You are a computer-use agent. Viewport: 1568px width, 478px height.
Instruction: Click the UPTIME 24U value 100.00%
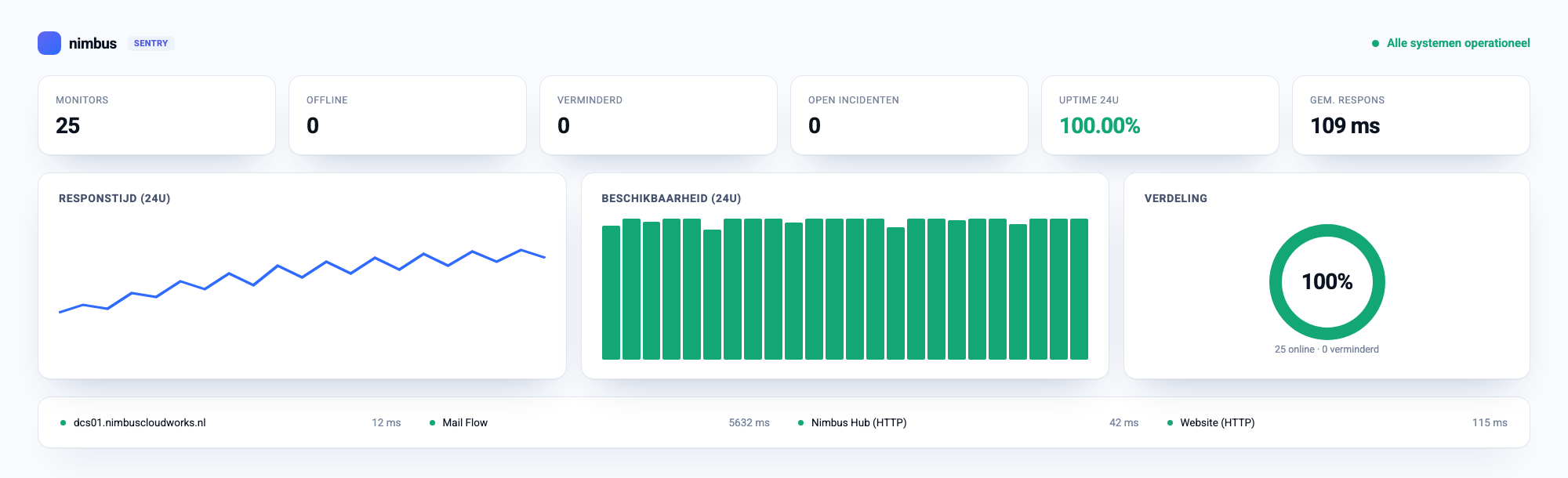[x=1099, y=125]
